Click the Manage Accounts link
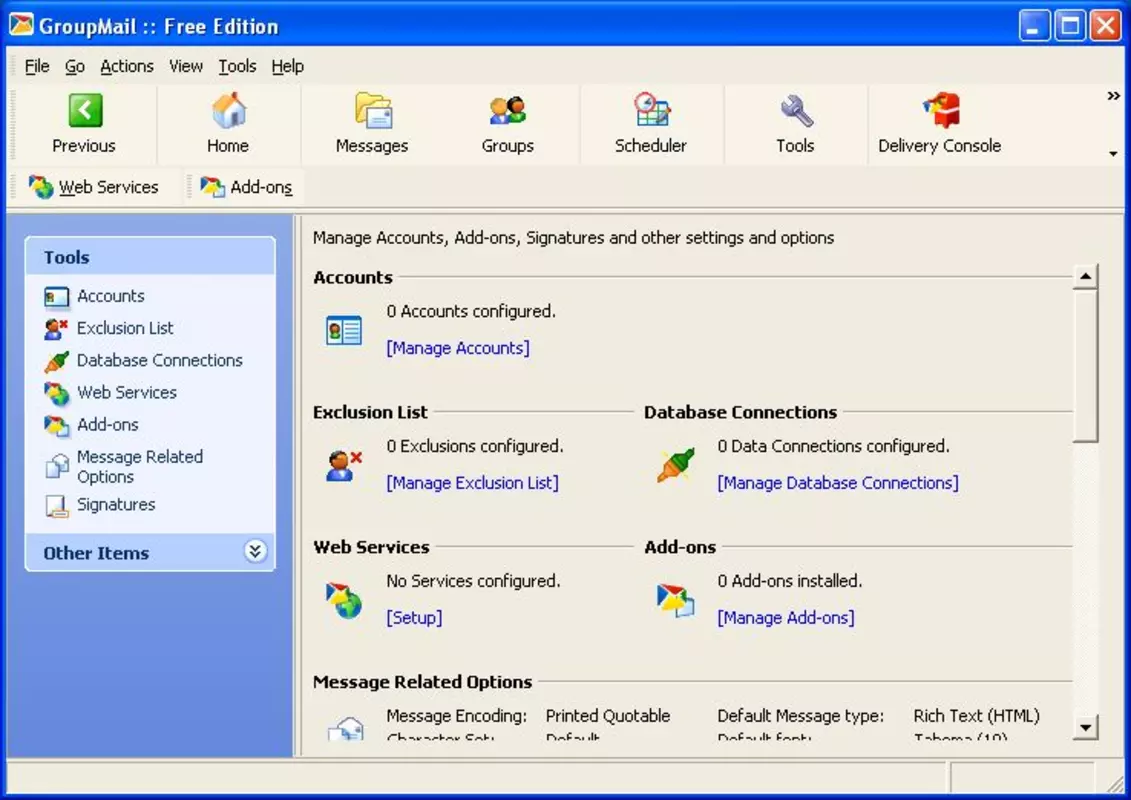 tap(458, 348)
